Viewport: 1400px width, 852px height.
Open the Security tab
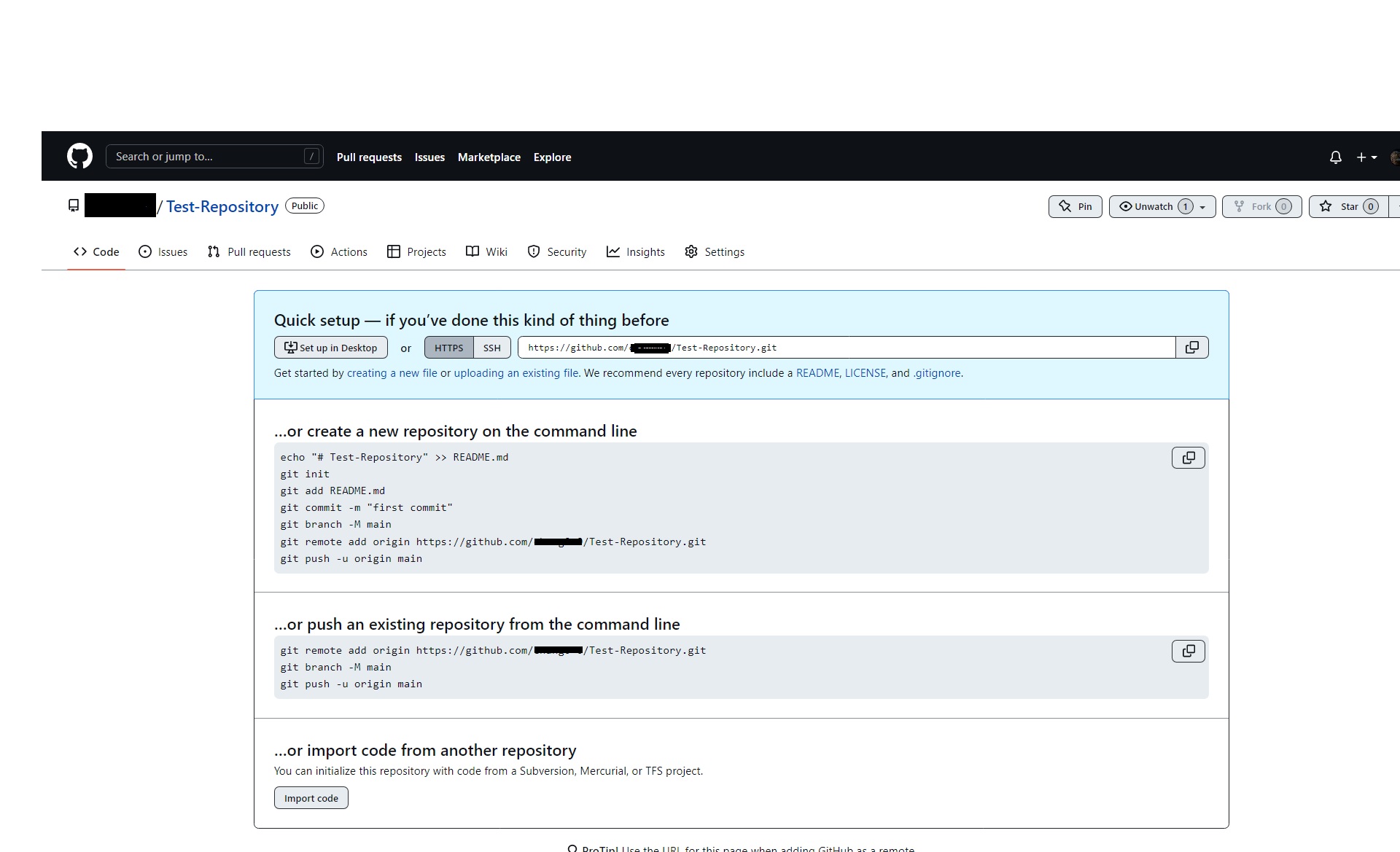(557, 251)
